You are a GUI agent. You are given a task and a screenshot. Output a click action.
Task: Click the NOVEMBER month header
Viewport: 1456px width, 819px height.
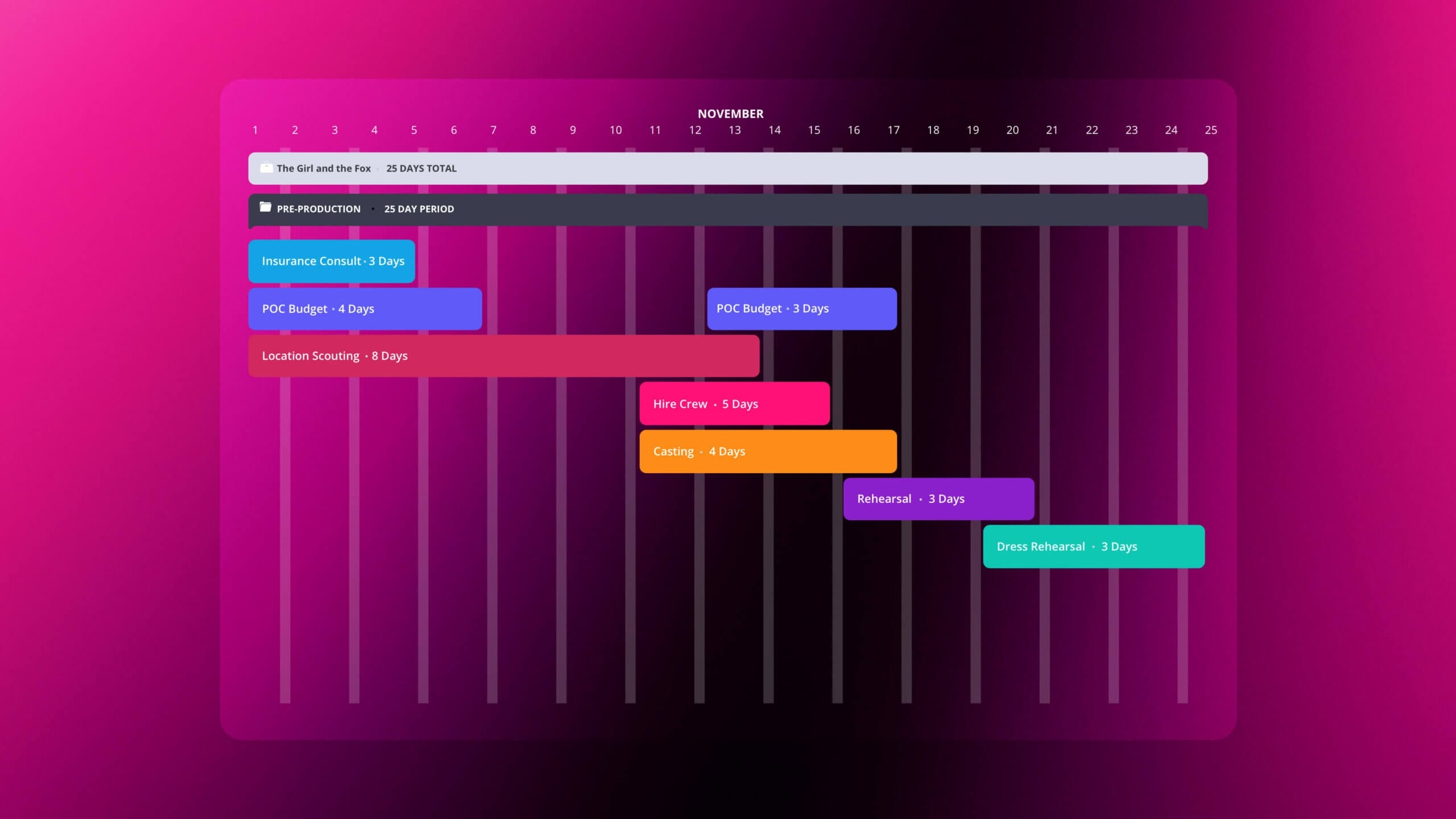pyautogui.click(x=730, y=114)
